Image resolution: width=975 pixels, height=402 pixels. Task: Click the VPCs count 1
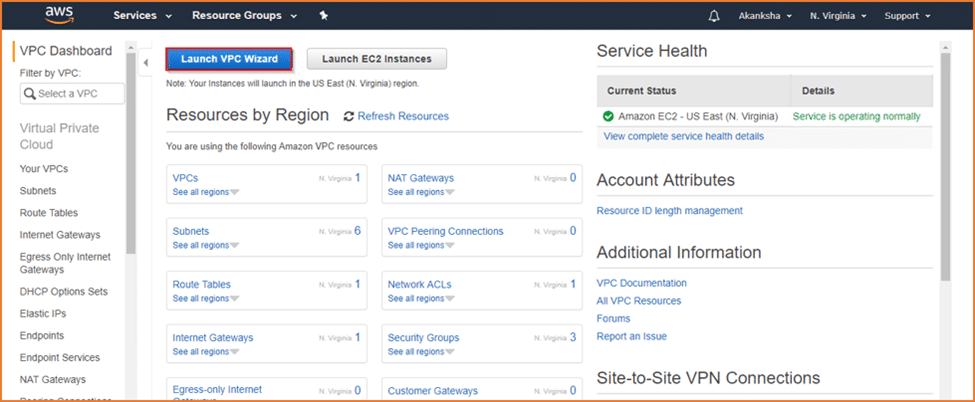pyautogui.click(x=358, y=178)
